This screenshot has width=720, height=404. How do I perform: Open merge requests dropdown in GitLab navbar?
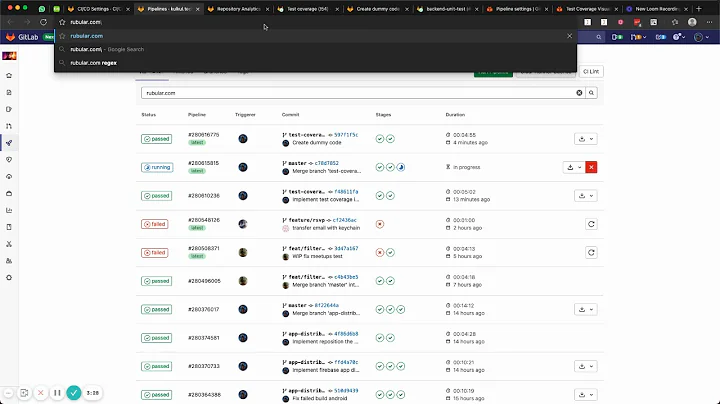(638, 37)
